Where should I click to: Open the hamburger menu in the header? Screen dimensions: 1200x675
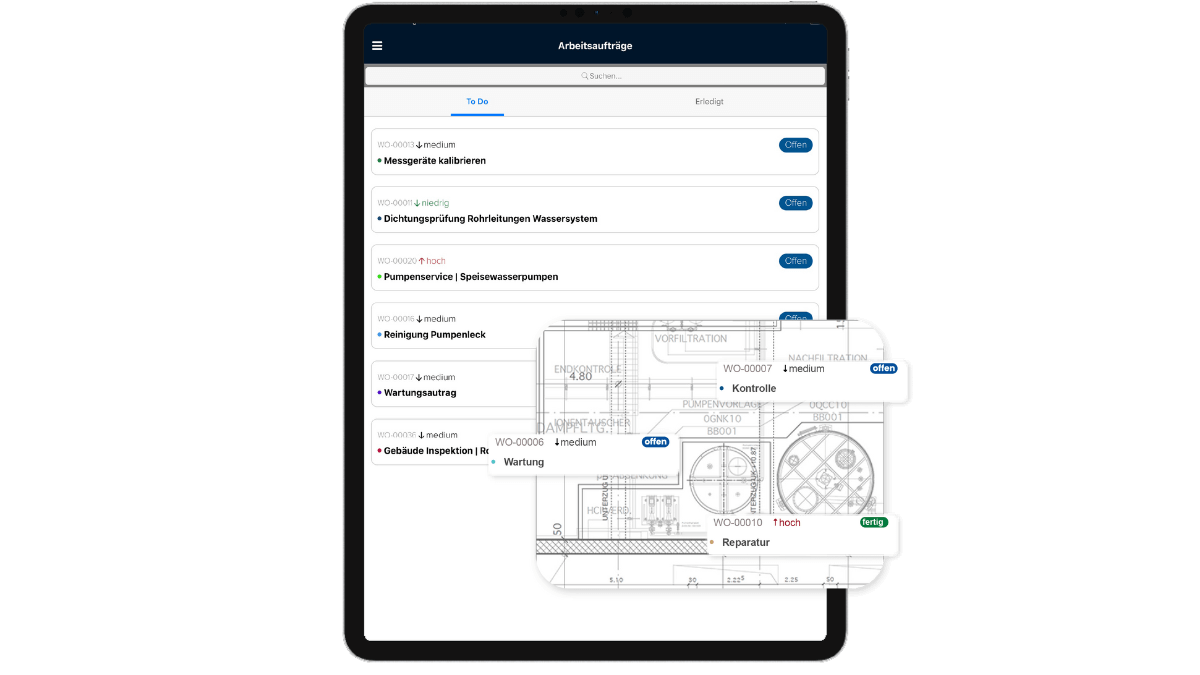click(377, 46)
